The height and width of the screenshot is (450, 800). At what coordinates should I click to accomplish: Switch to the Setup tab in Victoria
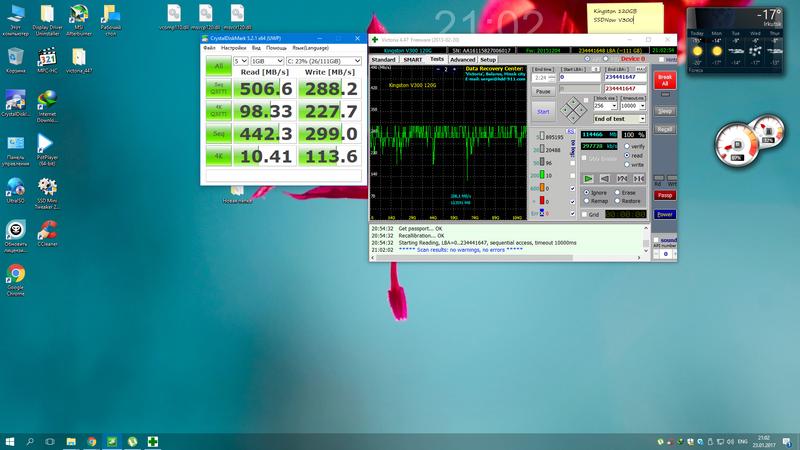(x=488, y=60)
